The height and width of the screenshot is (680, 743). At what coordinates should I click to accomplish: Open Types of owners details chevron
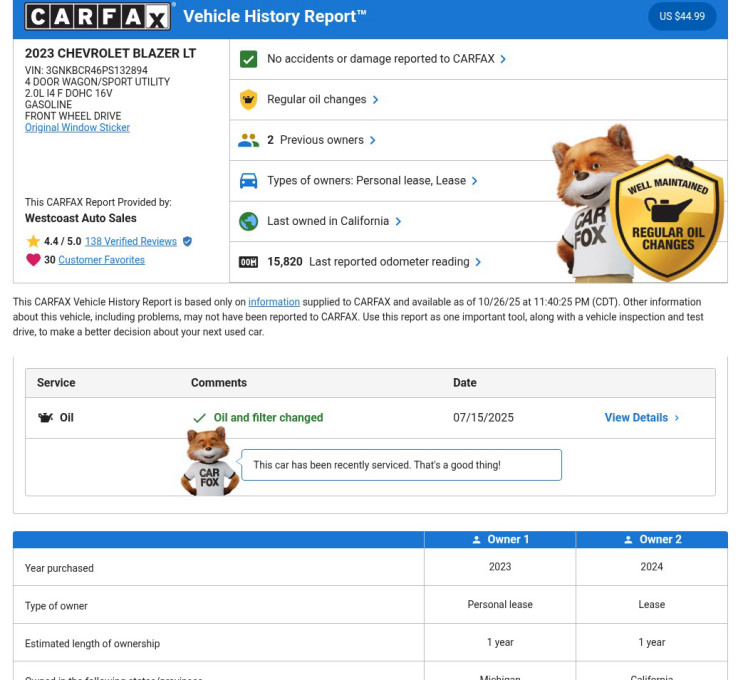pos(474,181)
